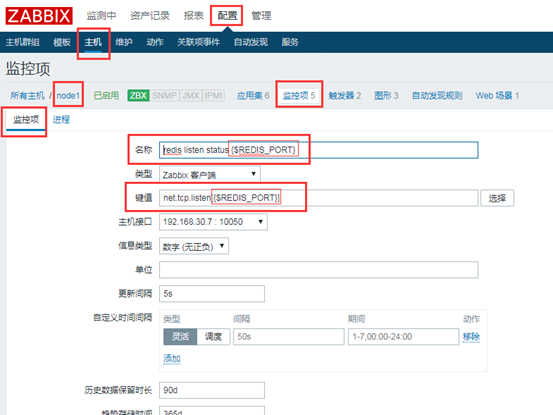Click the 已启用 status link

click(106, 96)
